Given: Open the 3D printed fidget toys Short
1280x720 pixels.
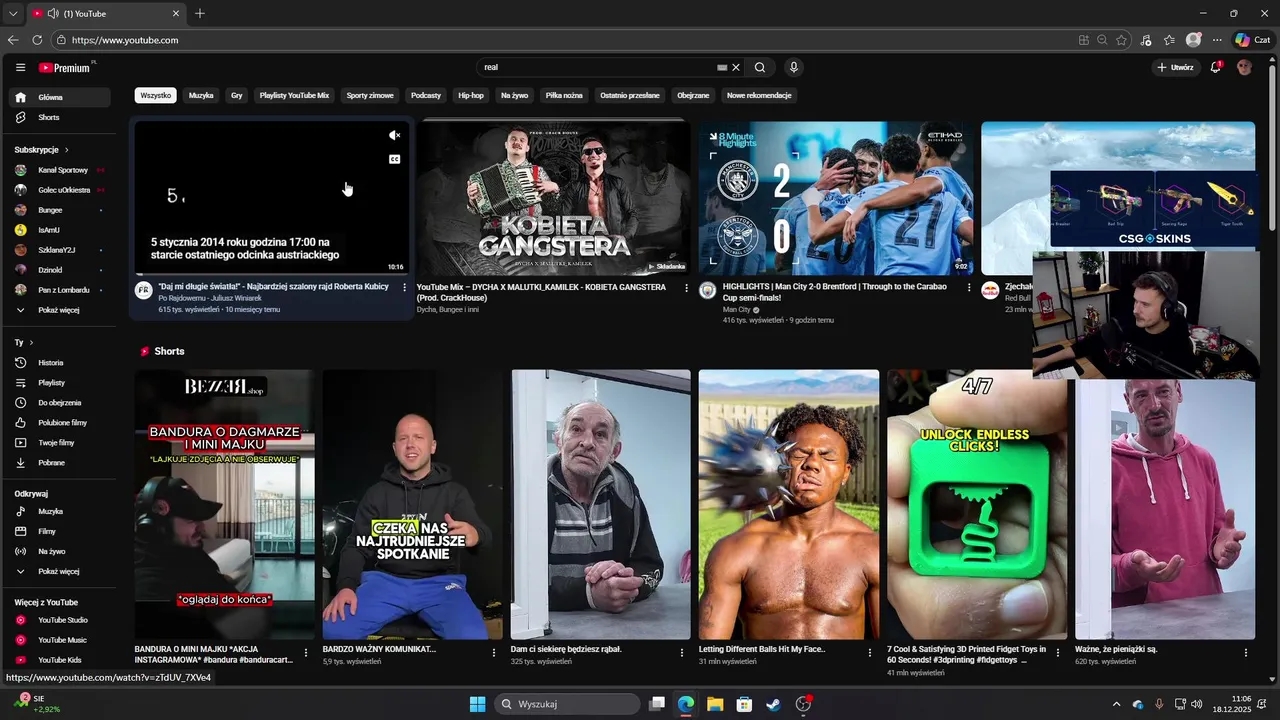Looking at the screenshot, I should pyautogui.click(x=977, y=505).
